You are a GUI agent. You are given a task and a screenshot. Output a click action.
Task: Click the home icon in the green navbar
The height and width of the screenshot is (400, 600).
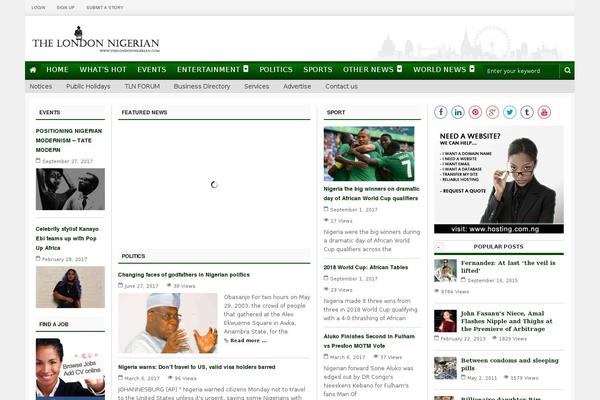click(x=33, y=70)
